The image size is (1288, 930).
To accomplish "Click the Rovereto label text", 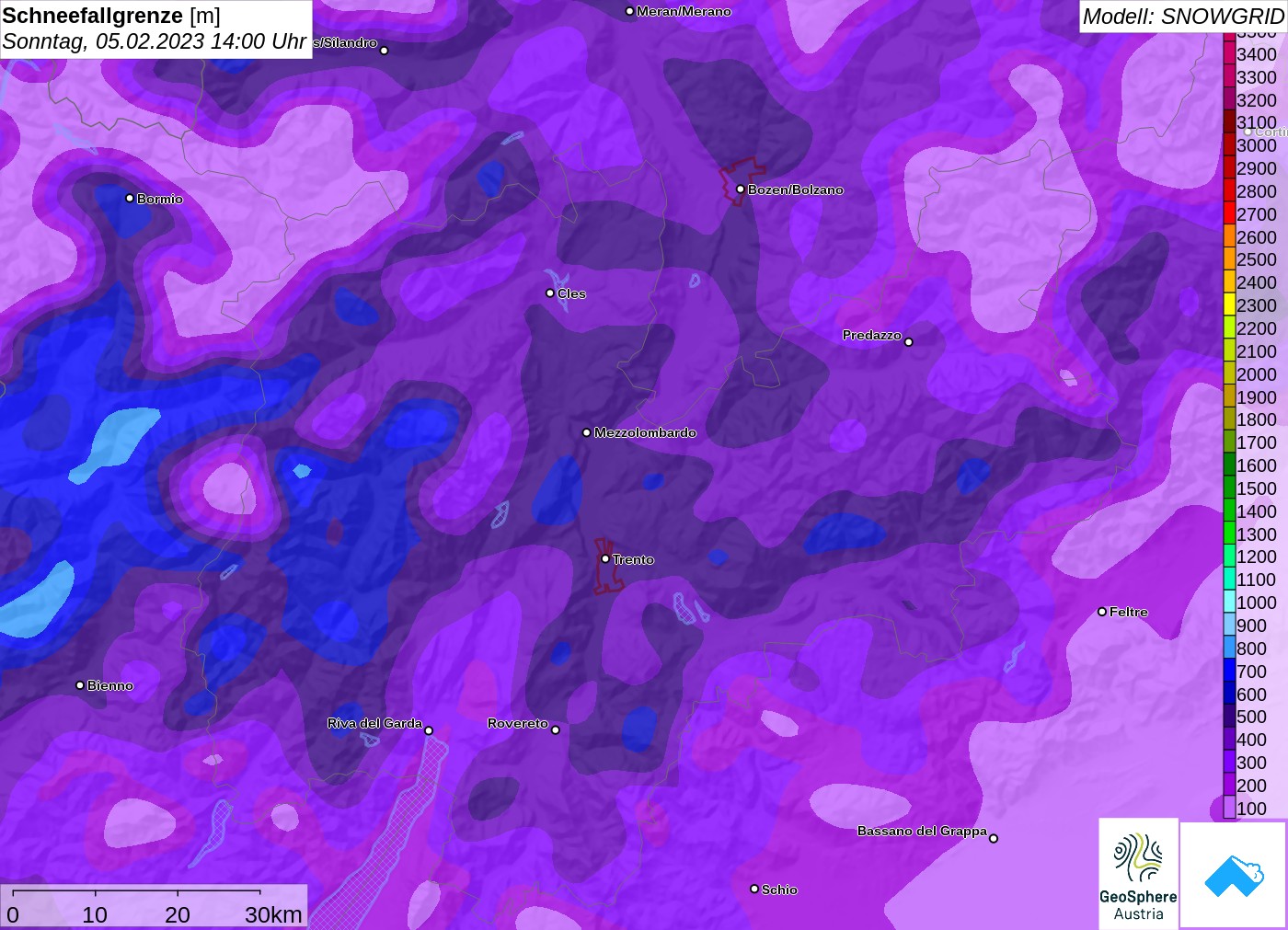I will point(518,723).
